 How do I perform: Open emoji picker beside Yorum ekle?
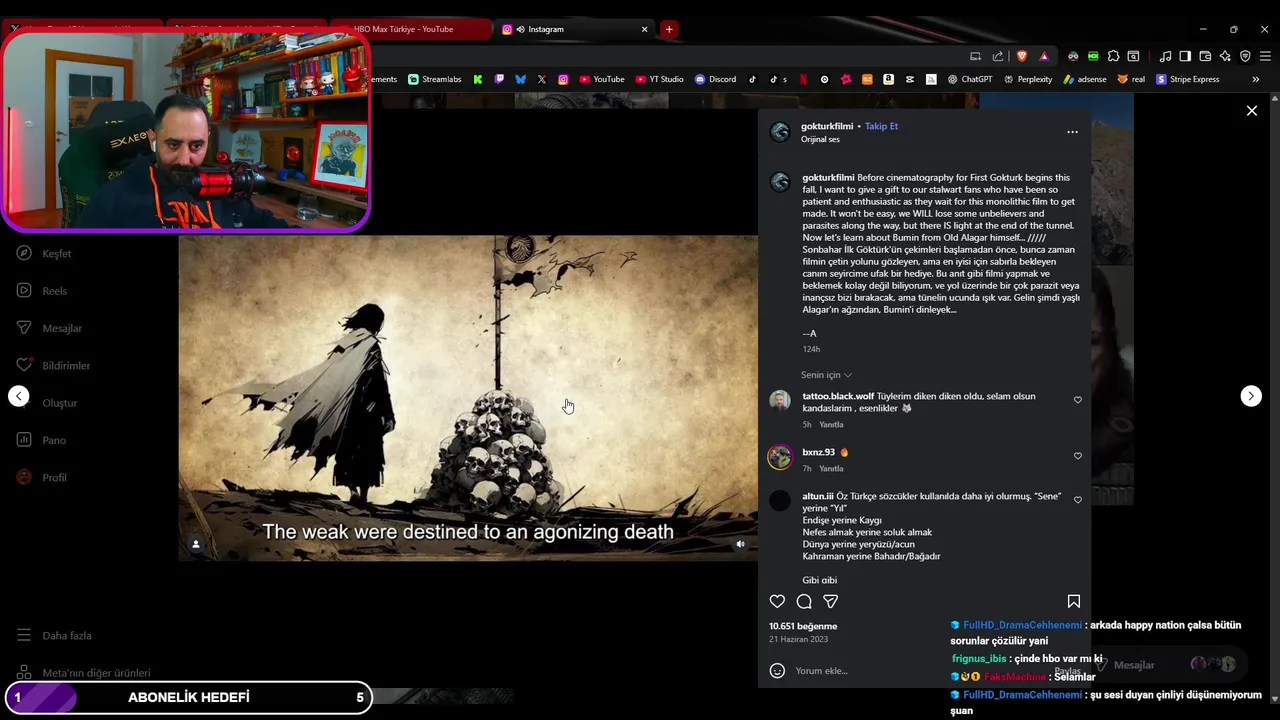point(777,671)
